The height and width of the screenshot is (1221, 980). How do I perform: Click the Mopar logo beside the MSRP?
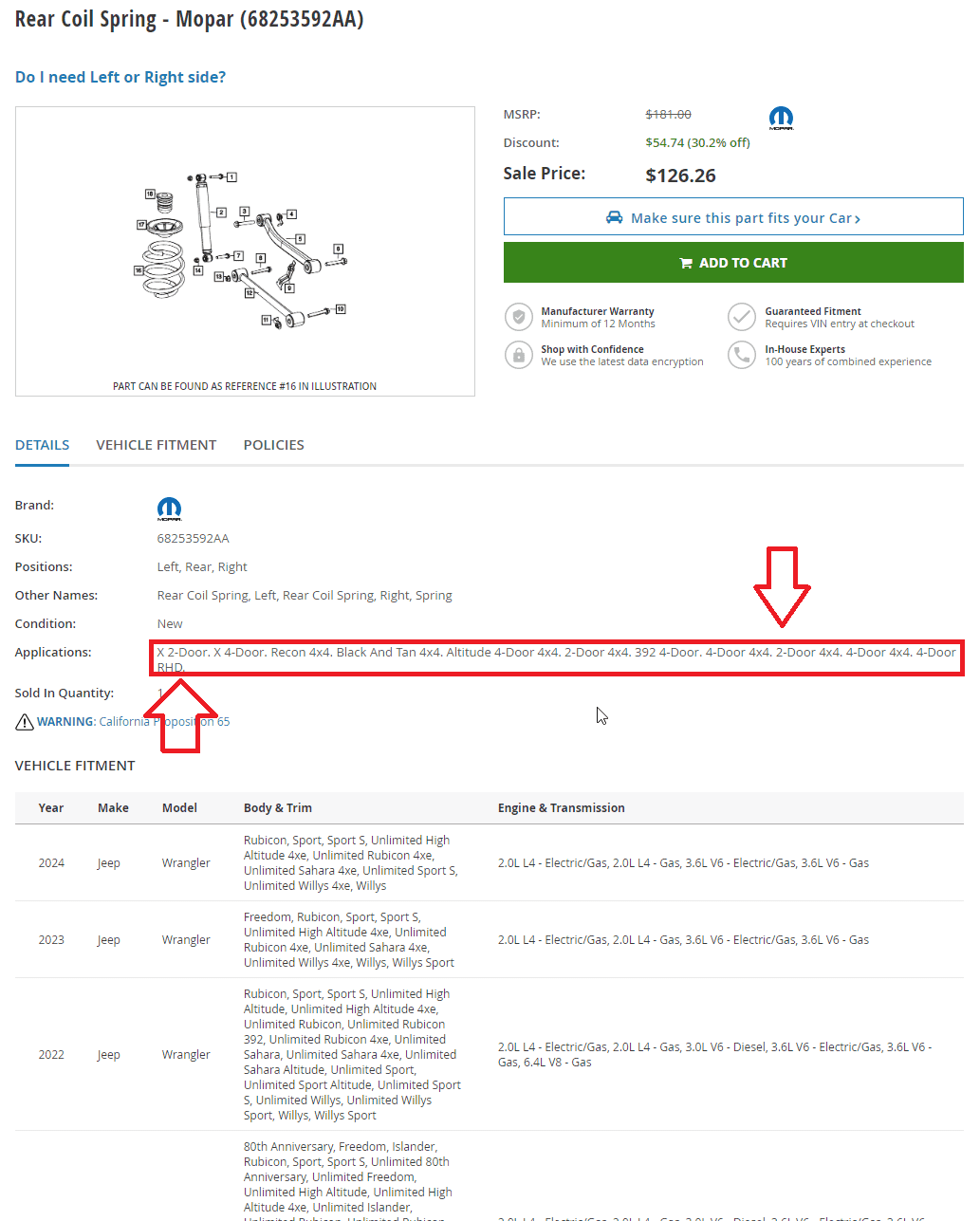[781, 119]
